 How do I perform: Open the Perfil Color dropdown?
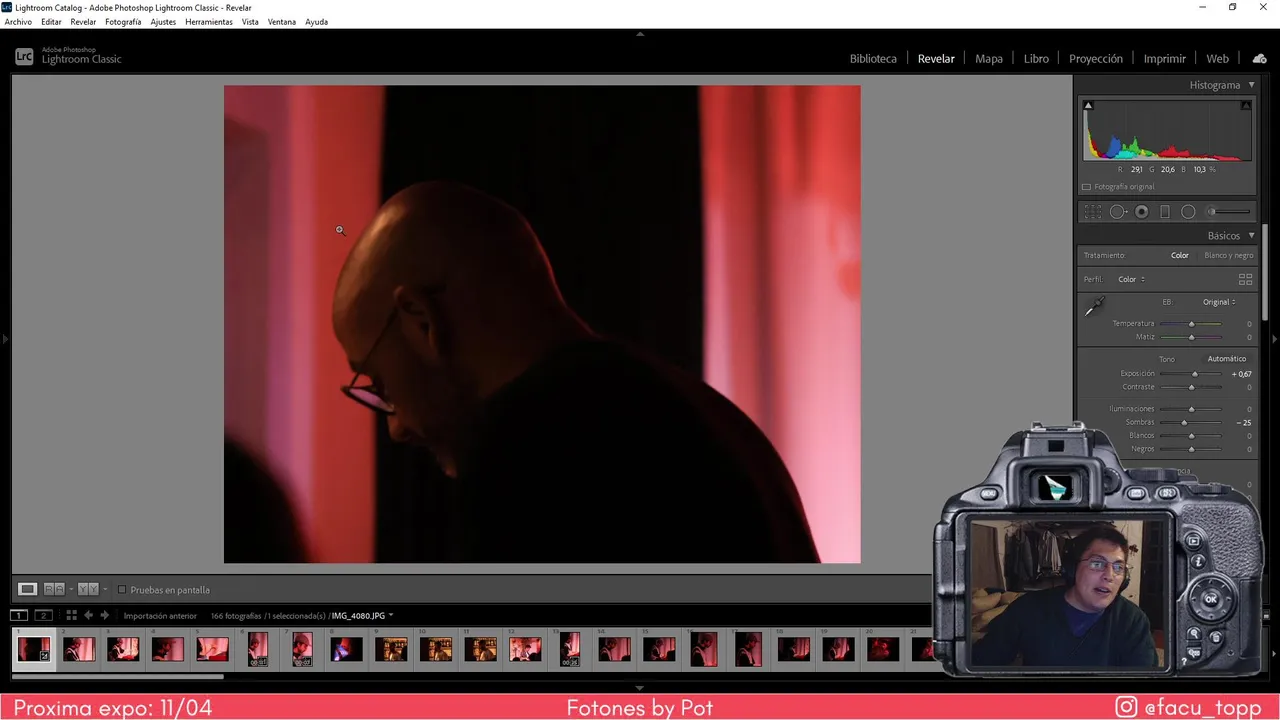click(1131, 279)
